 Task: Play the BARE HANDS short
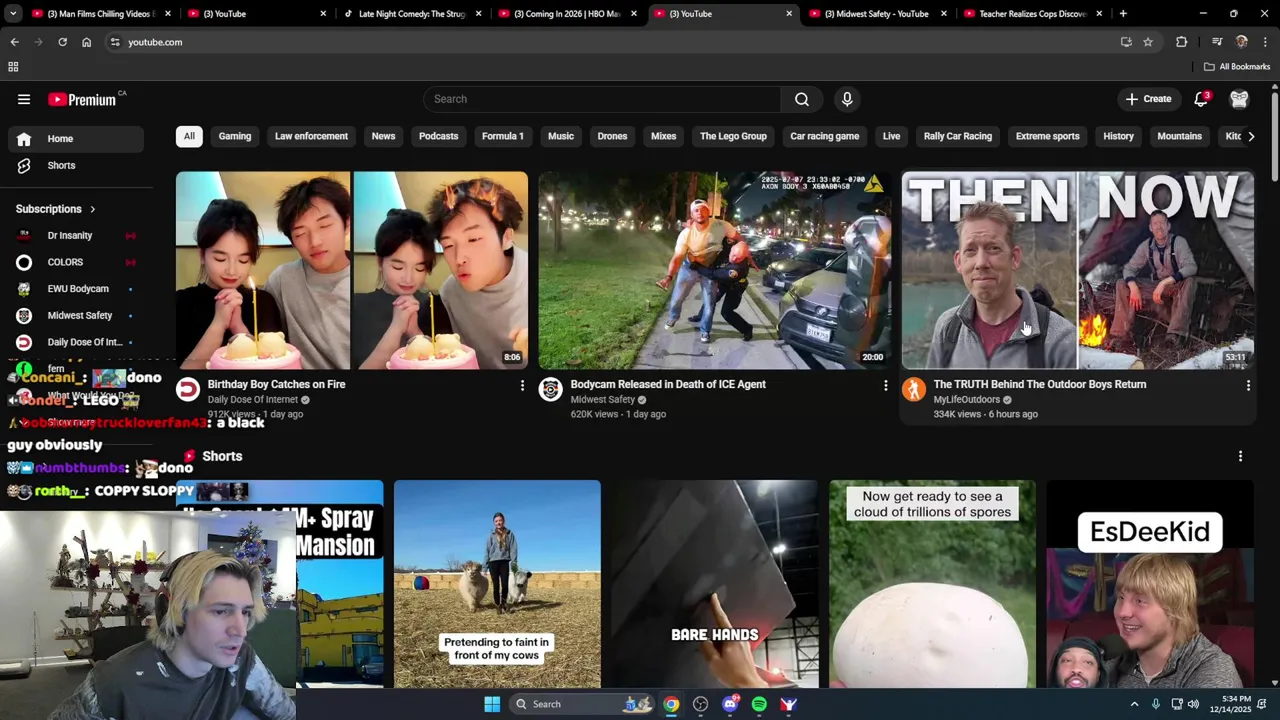(715, 584)
